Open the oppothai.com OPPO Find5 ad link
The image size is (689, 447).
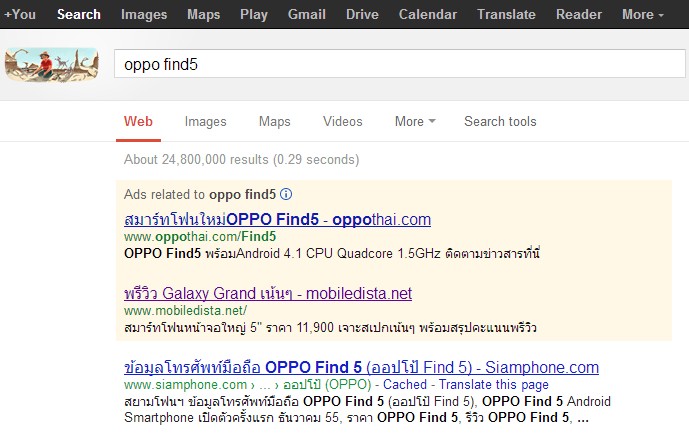click(x=277, y=219)
